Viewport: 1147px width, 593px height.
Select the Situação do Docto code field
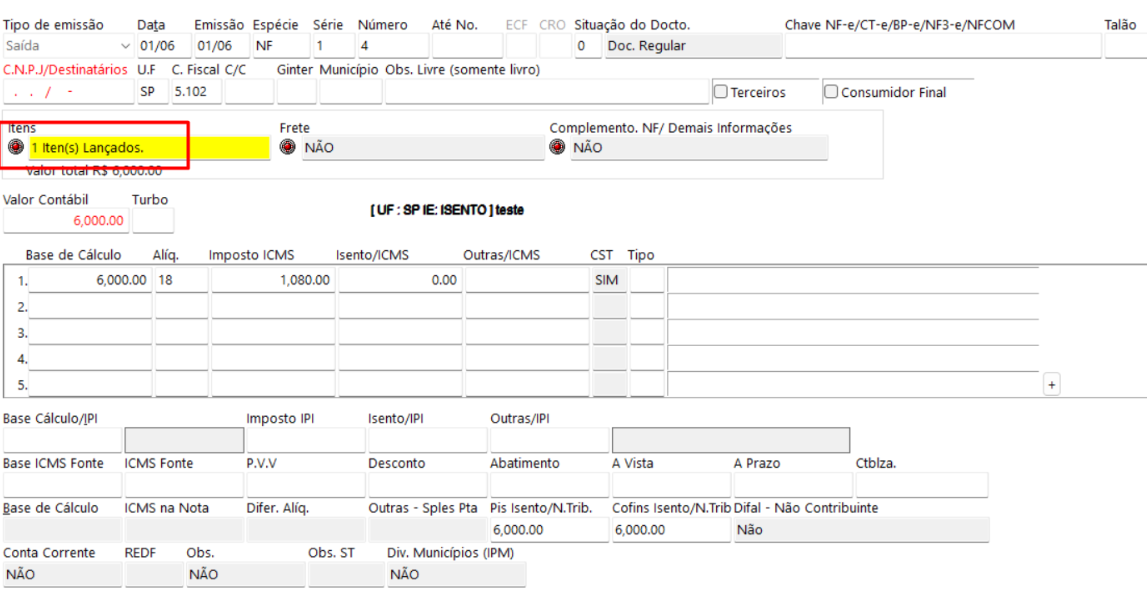(588, 45)
